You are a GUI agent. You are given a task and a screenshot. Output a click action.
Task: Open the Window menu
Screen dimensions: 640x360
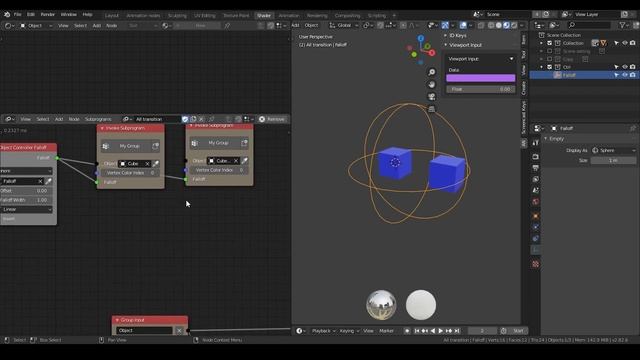pos(69,14)
